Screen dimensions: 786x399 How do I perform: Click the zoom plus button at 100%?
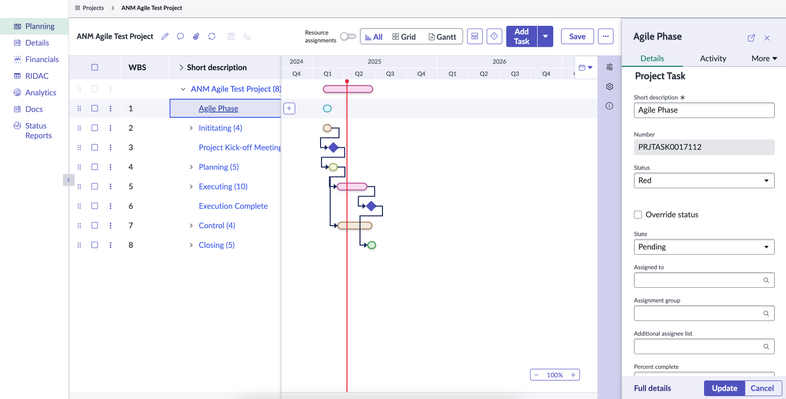(573, 375)
